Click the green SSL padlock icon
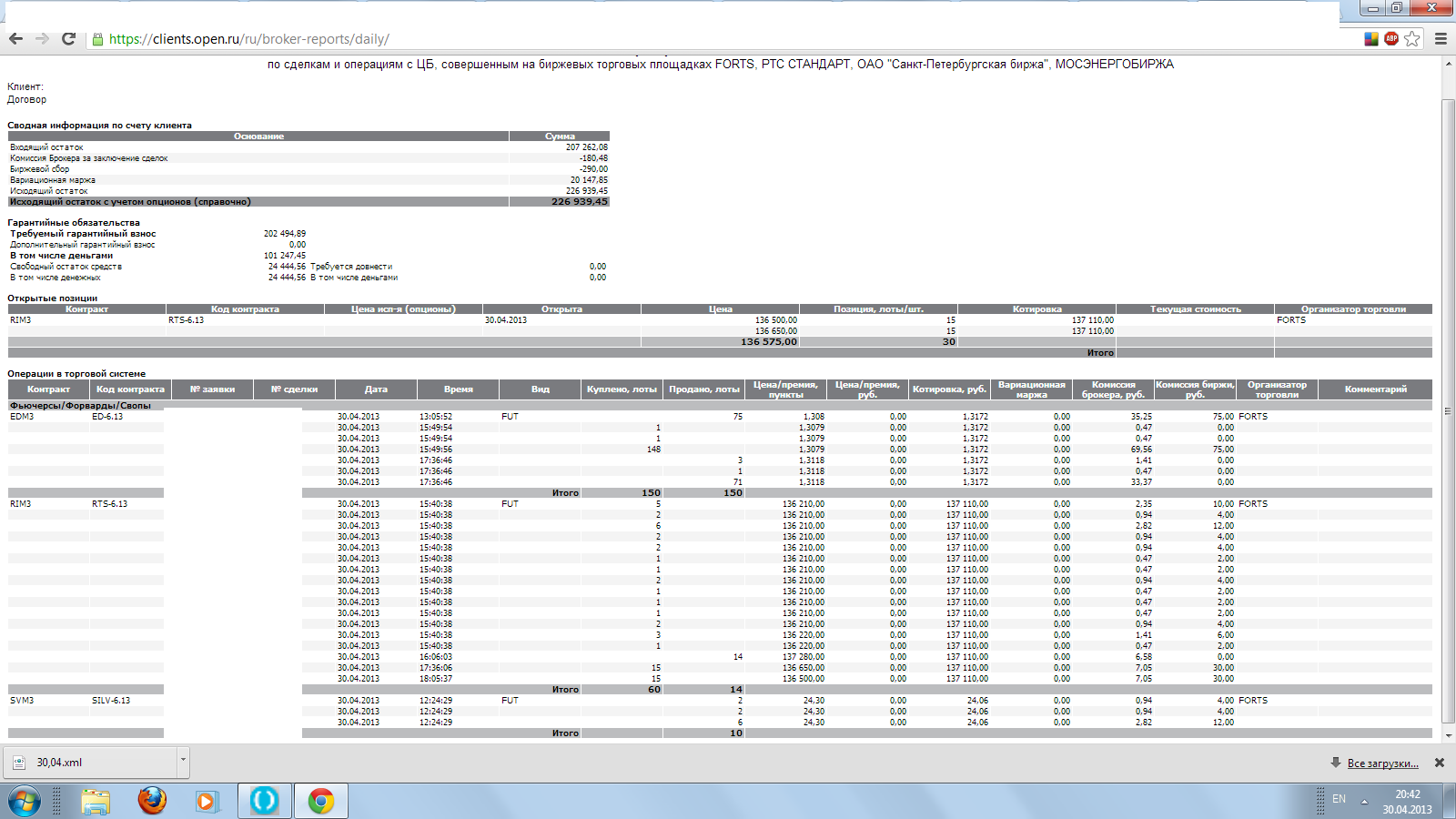Image resolution: width=1456 pixels, height=819 pixels. point(97,39)
